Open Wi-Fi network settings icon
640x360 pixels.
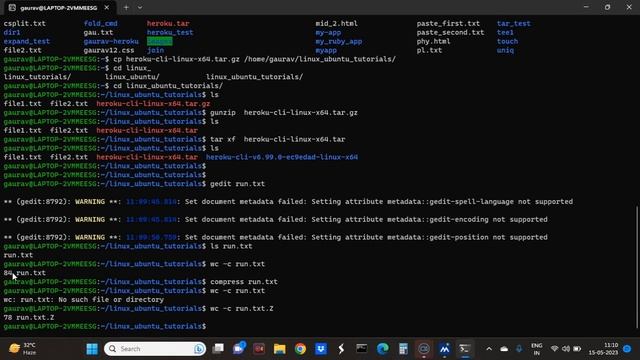pos(554,349)
